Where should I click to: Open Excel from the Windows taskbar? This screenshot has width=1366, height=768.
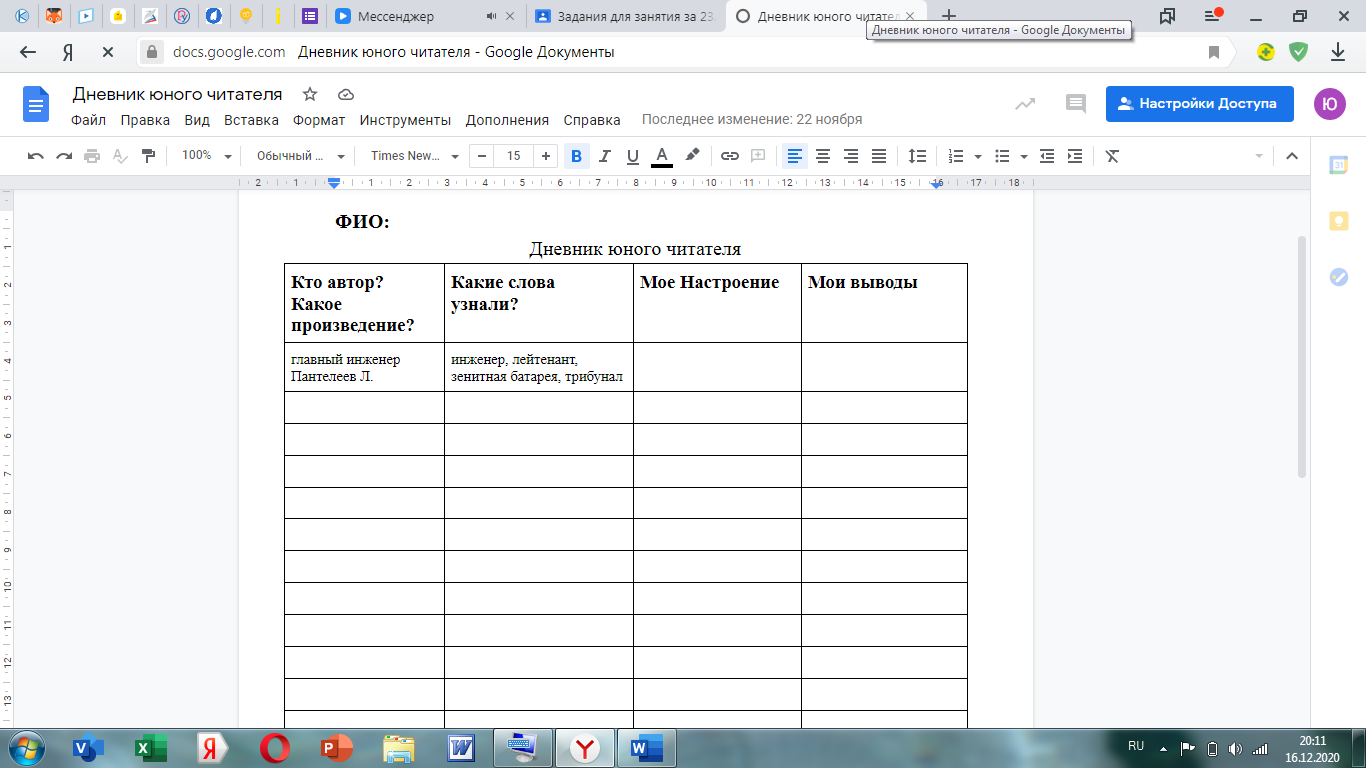(x=152, y=747)
